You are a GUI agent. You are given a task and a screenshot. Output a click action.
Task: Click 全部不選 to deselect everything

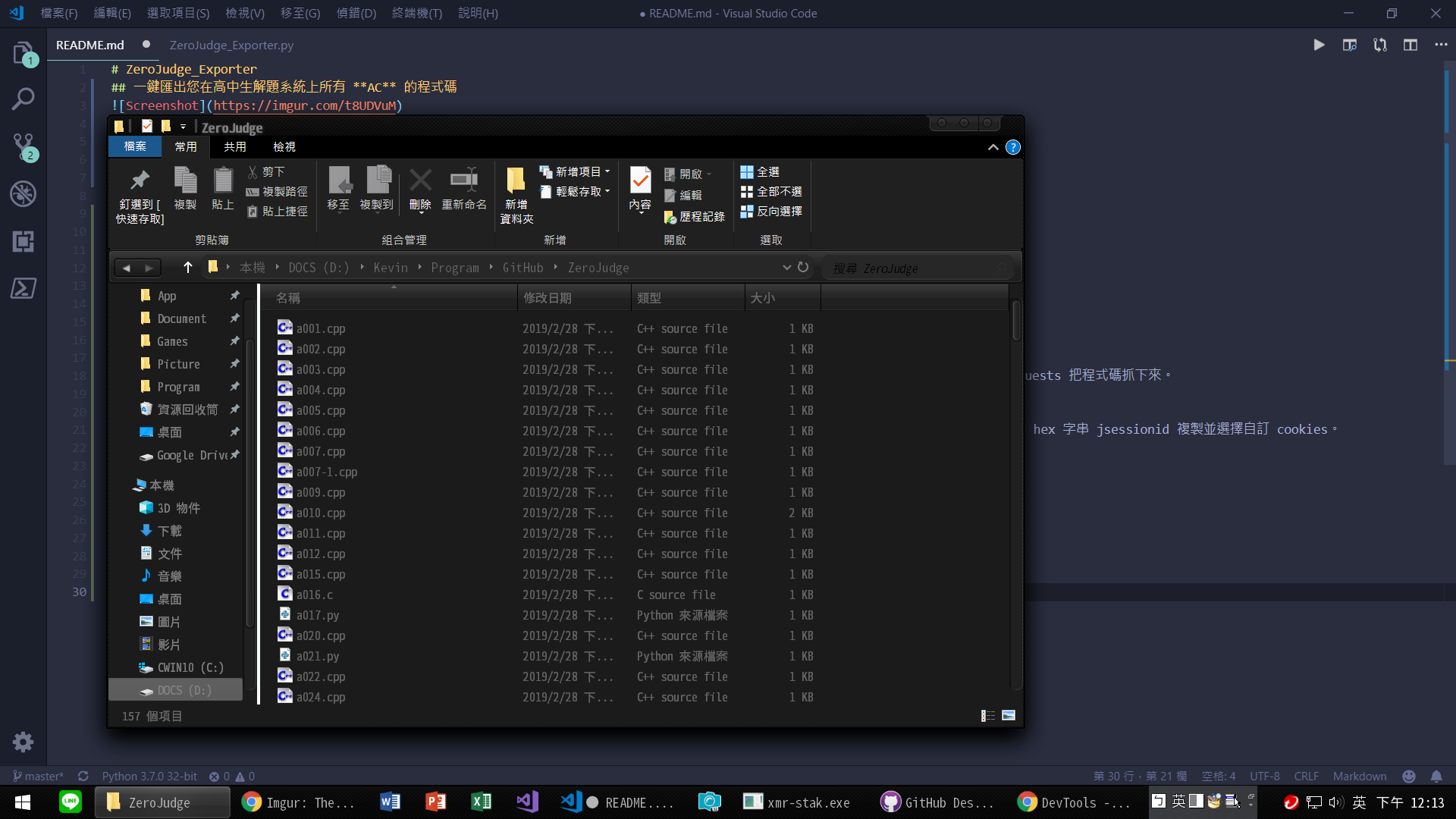point(771,192)
